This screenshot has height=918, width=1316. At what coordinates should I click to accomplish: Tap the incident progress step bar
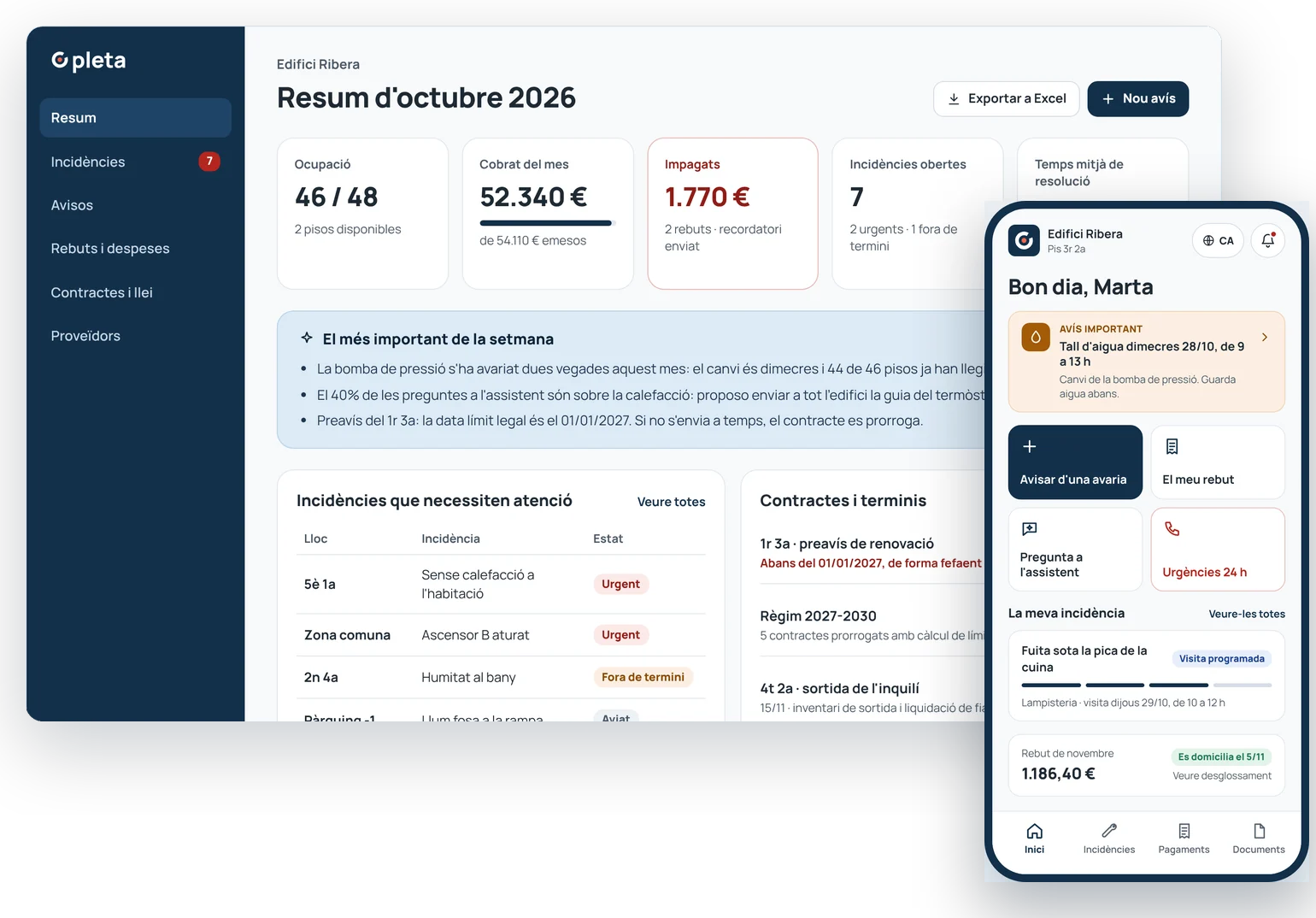click(1147, 686)
